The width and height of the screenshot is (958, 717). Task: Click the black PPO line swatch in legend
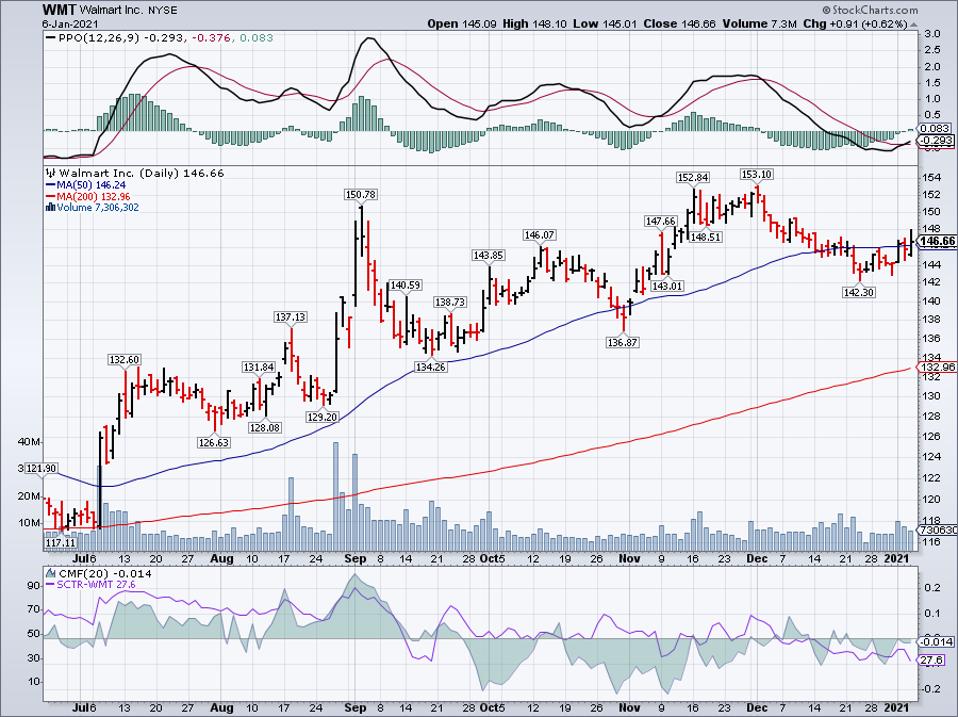pos(49,38)
